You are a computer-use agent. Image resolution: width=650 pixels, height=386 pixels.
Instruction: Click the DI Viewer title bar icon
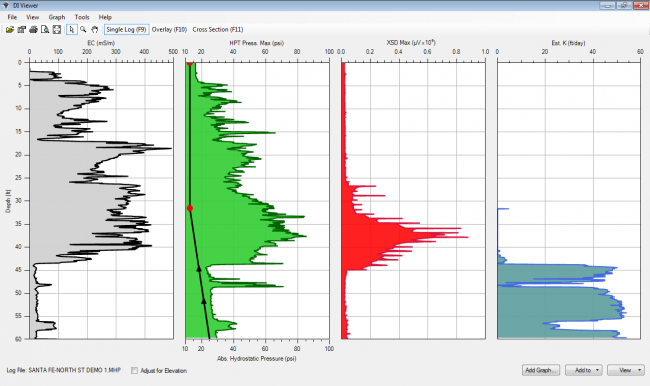[6, 5]
